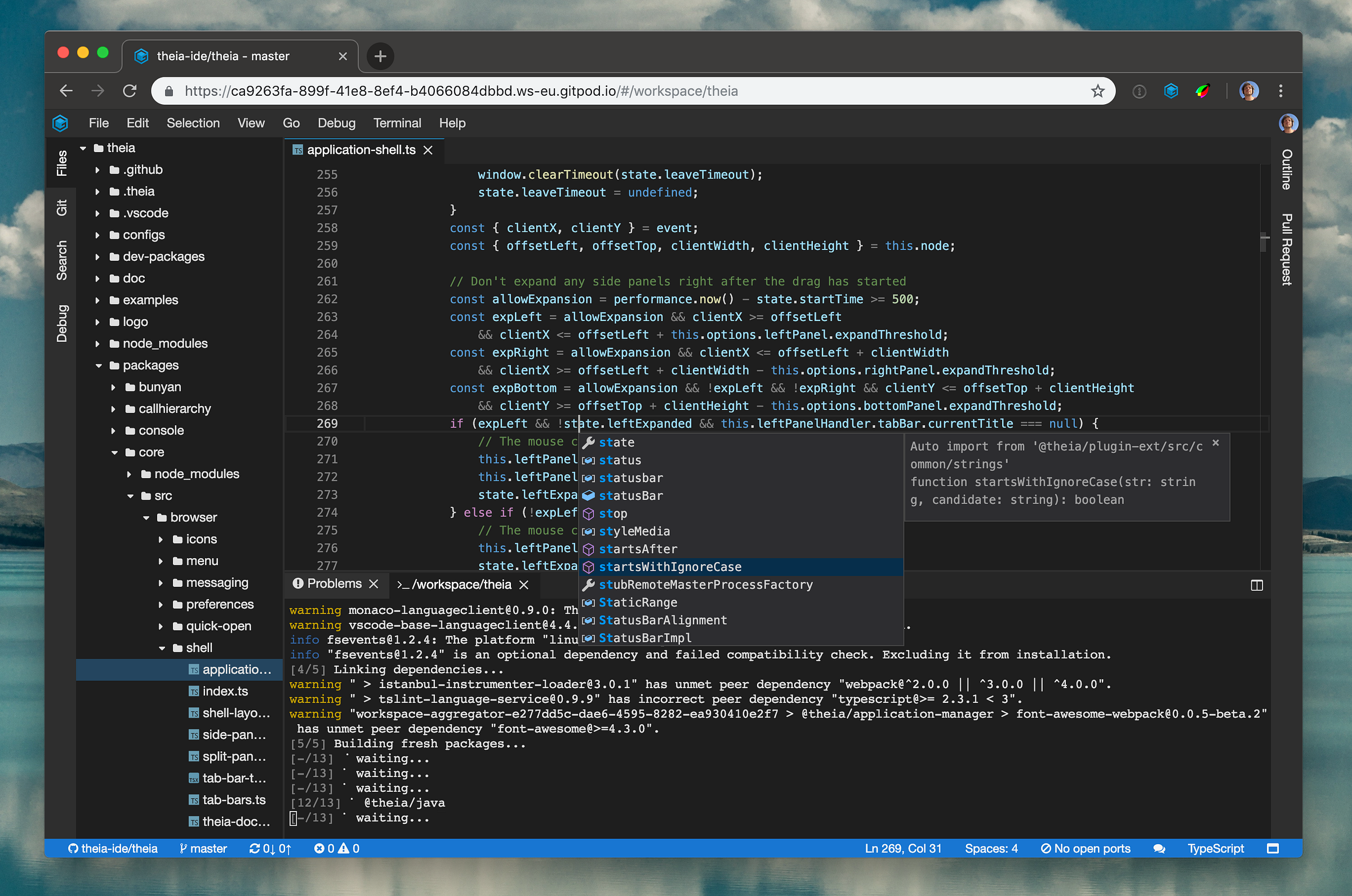The width and height of the screenshot is (1352, 896).
Task: Switch to the Problems tab
Action: (x=333, y=583)
